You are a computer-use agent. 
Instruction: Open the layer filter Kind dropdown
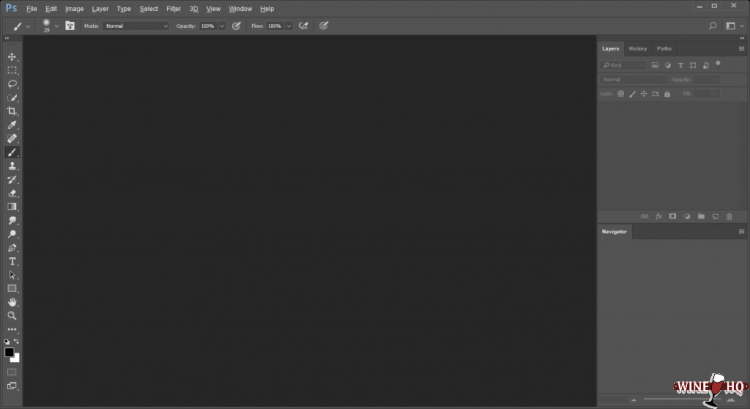pyautogui.click(x=623, y=65)
